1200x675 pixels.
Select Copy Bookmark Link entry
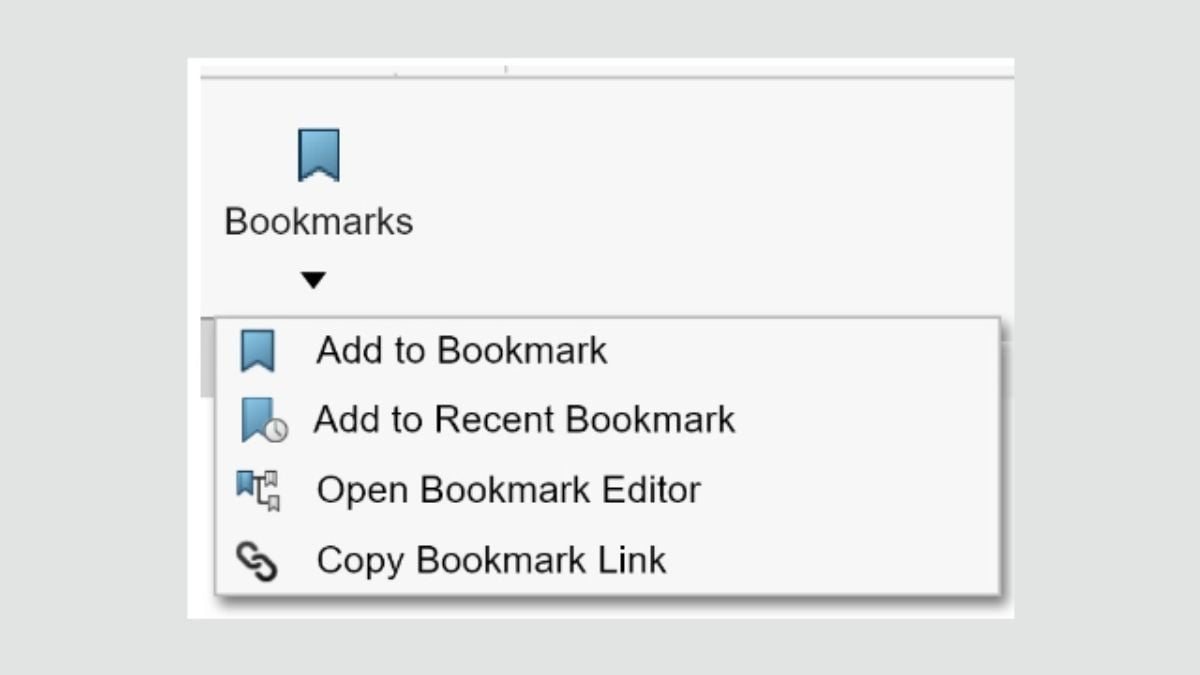point(491,560)
